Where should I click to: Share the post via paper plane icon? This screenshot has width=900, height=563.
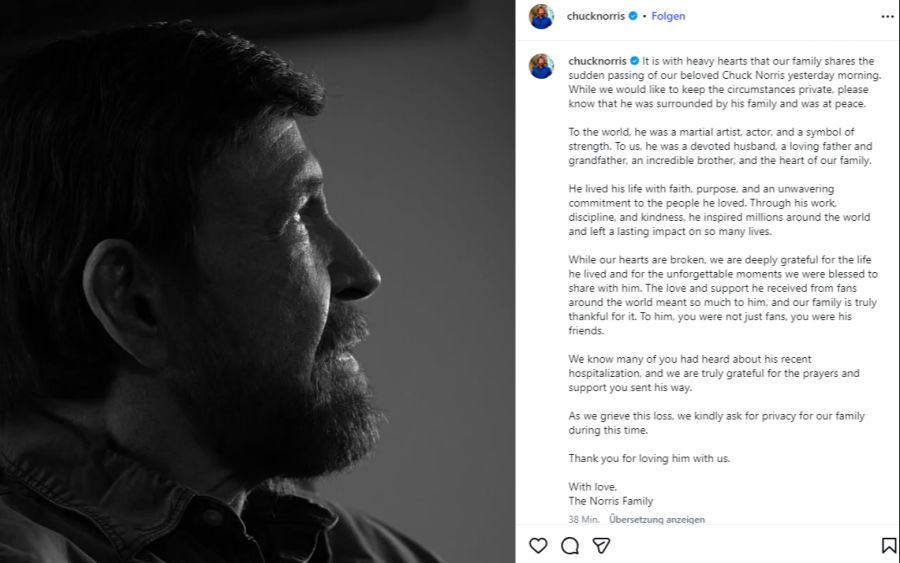pyautogui.click(x=601, y=545)
